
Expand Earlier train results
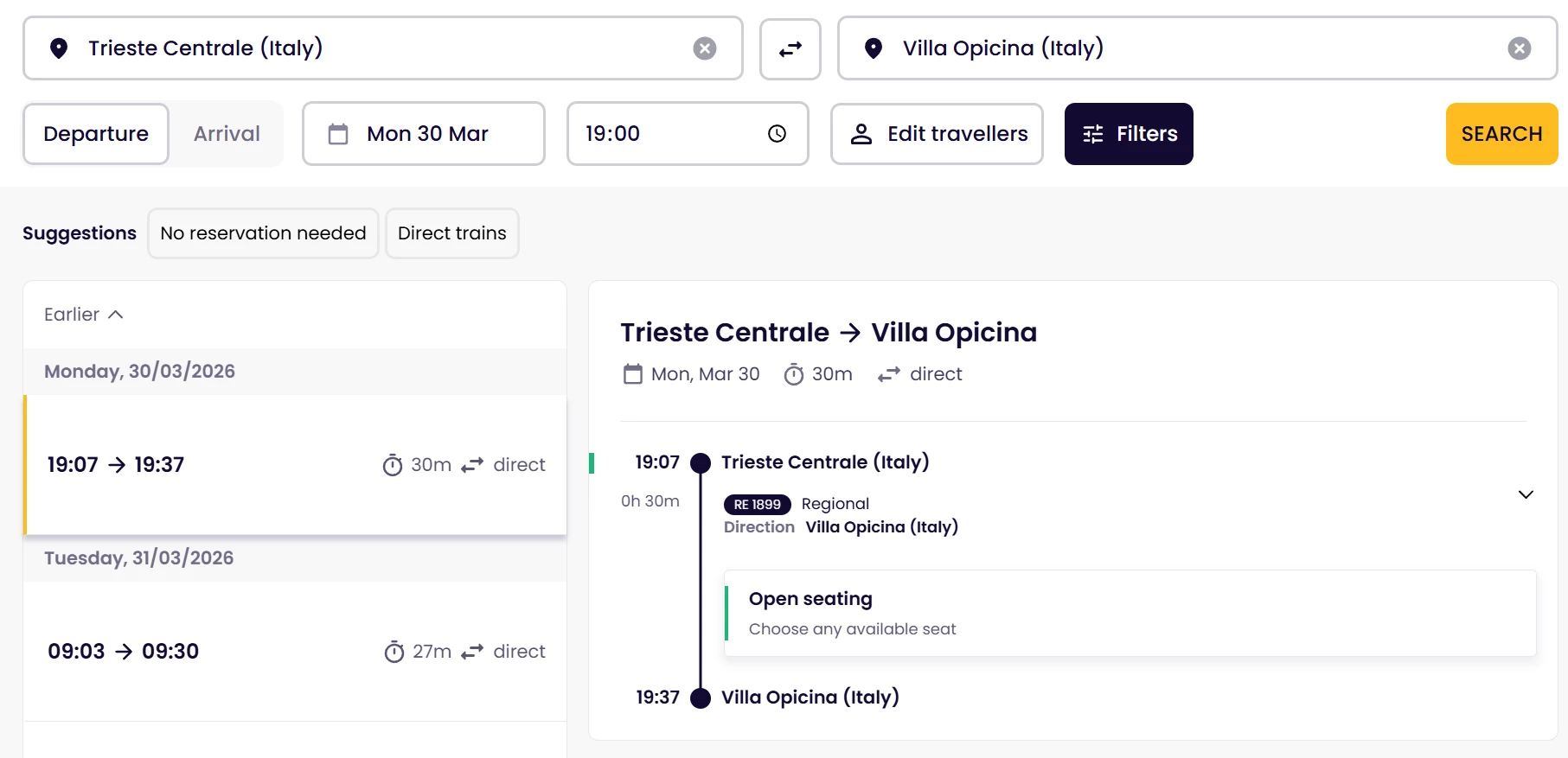pos(84,315)
